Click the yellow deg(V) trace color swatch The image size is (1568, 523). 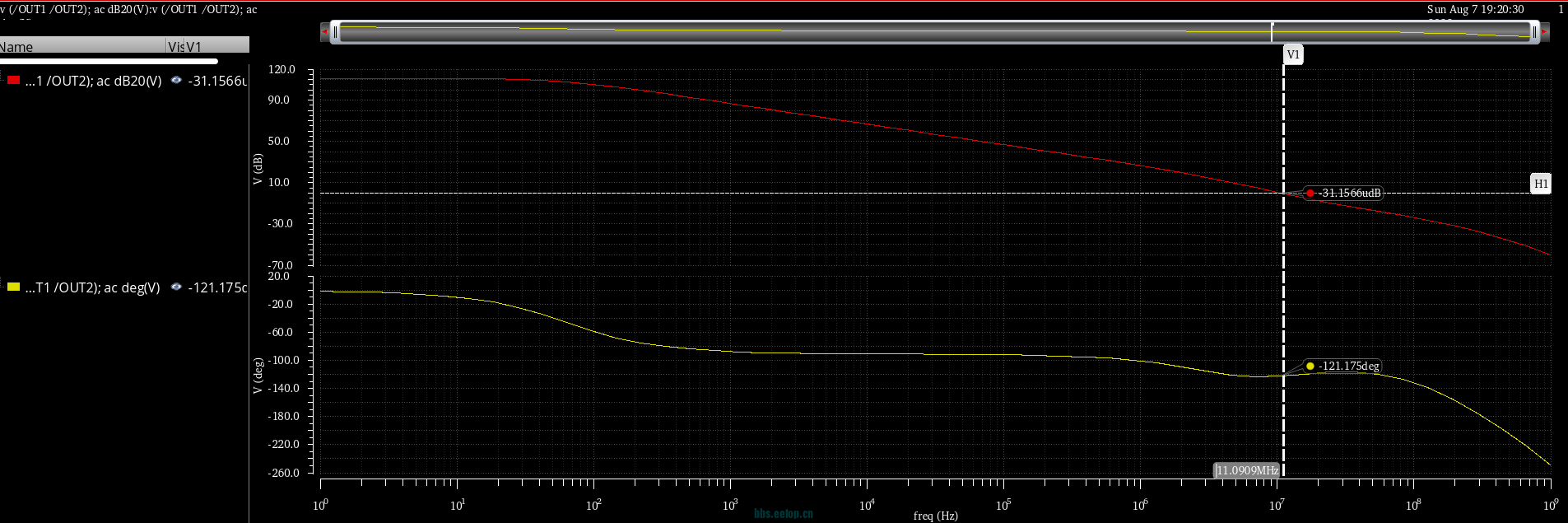tap(13, 287)
